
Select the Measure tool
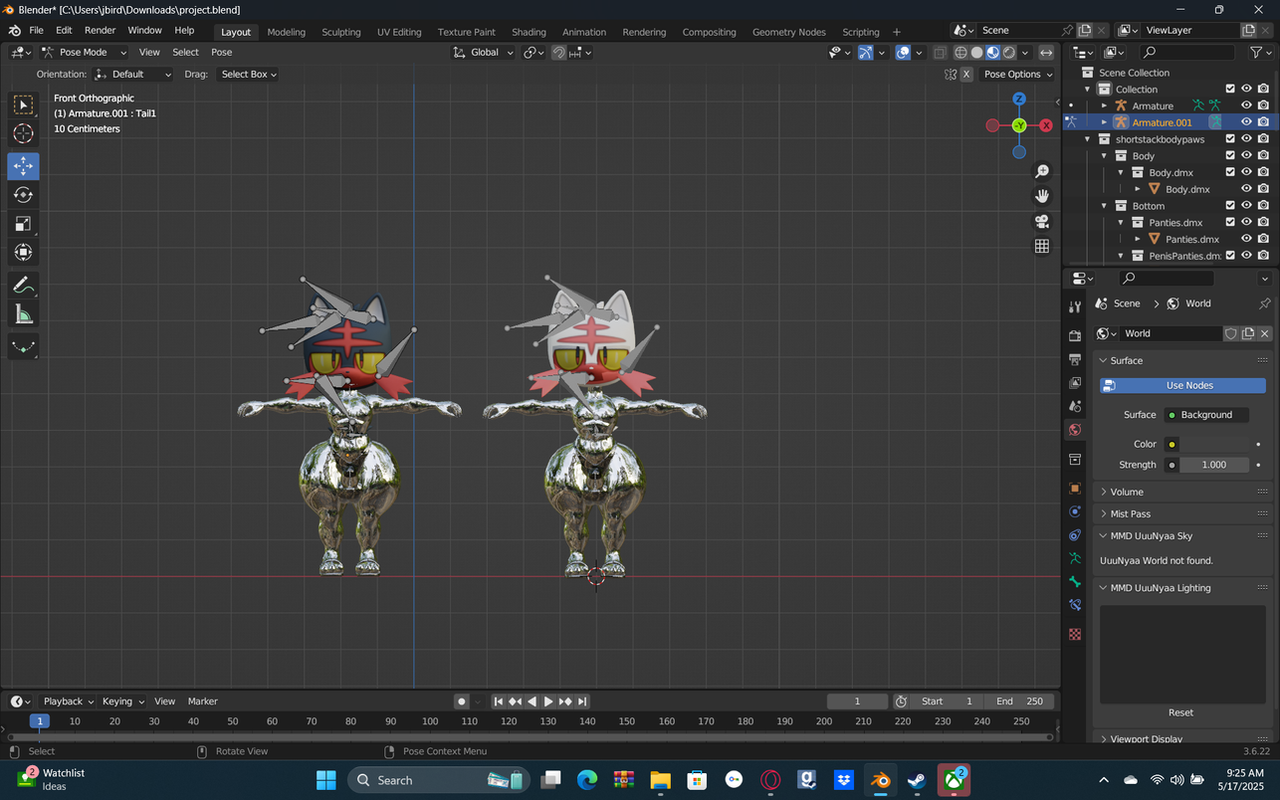point(23,315)
